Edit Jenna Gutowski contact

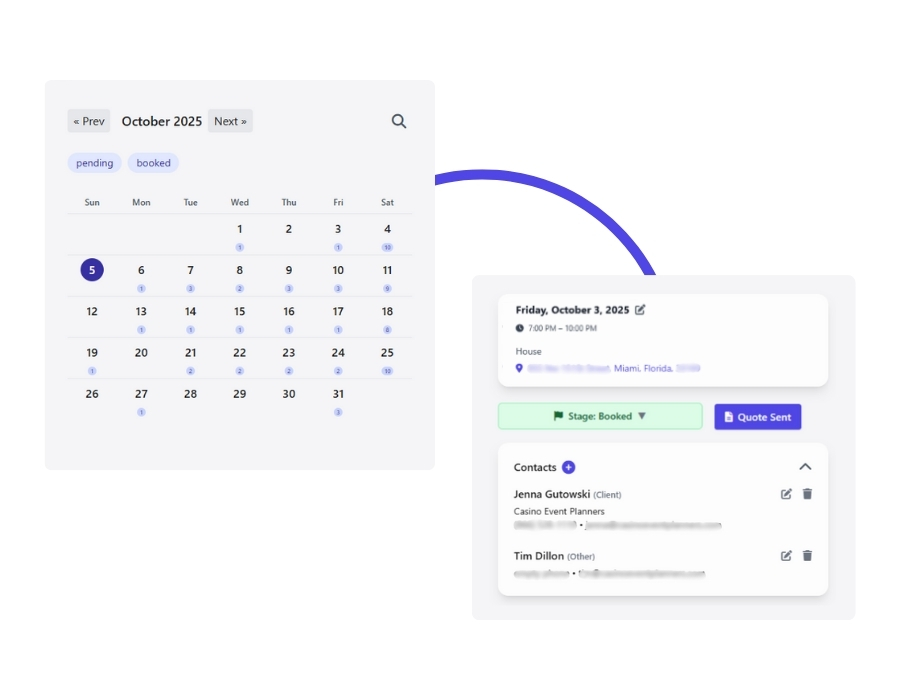pyautogui.click(x=786, y=494)
